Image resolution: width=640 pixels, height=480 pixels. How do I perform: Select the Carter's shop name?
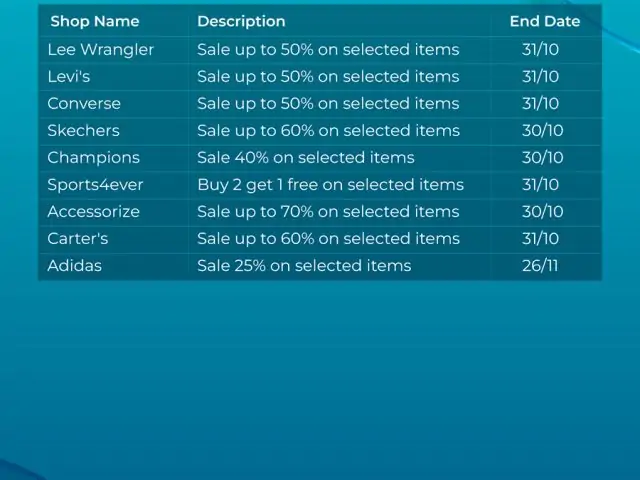78,239
